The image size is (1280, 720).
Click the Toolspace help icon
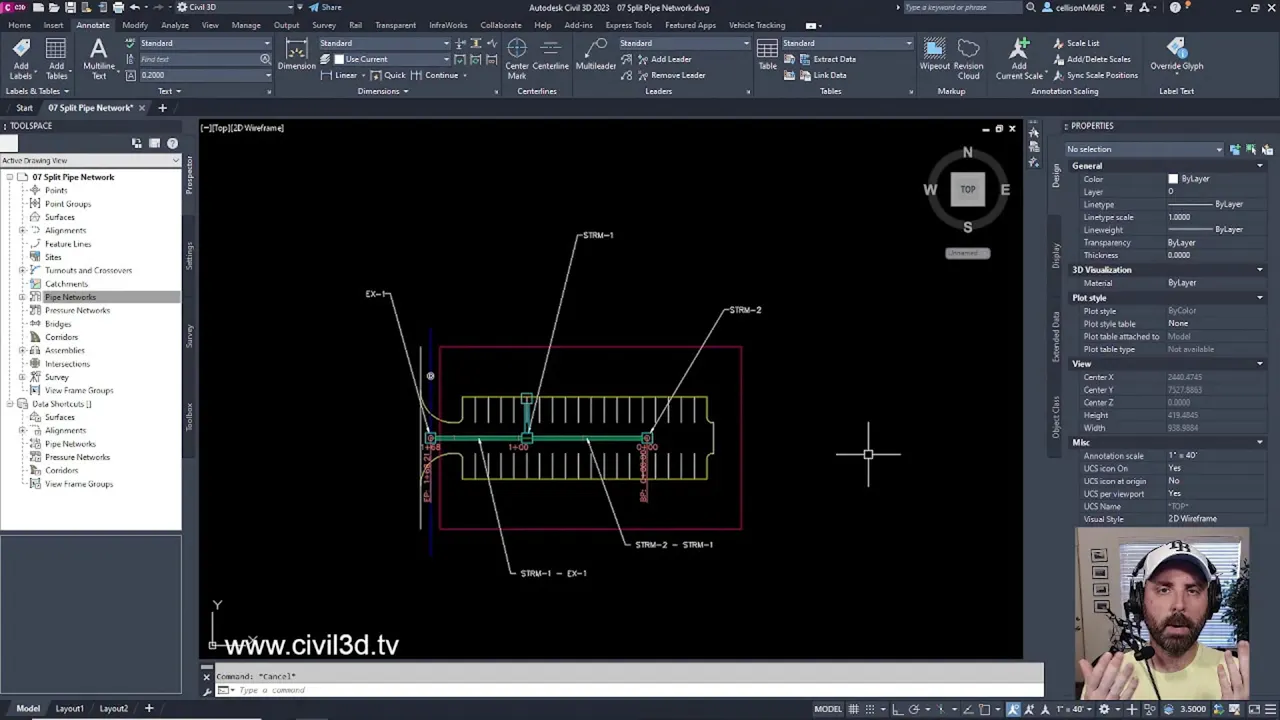point(172,143)
